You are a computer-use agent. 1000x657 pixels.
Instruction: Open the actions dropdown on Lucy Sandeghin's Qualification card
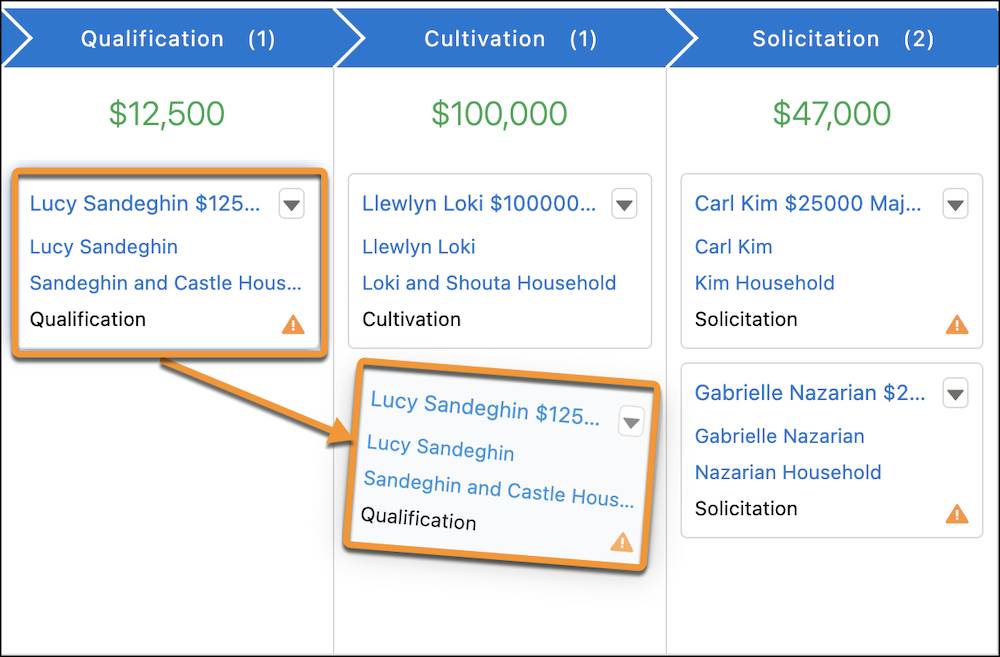pos(291,204)
